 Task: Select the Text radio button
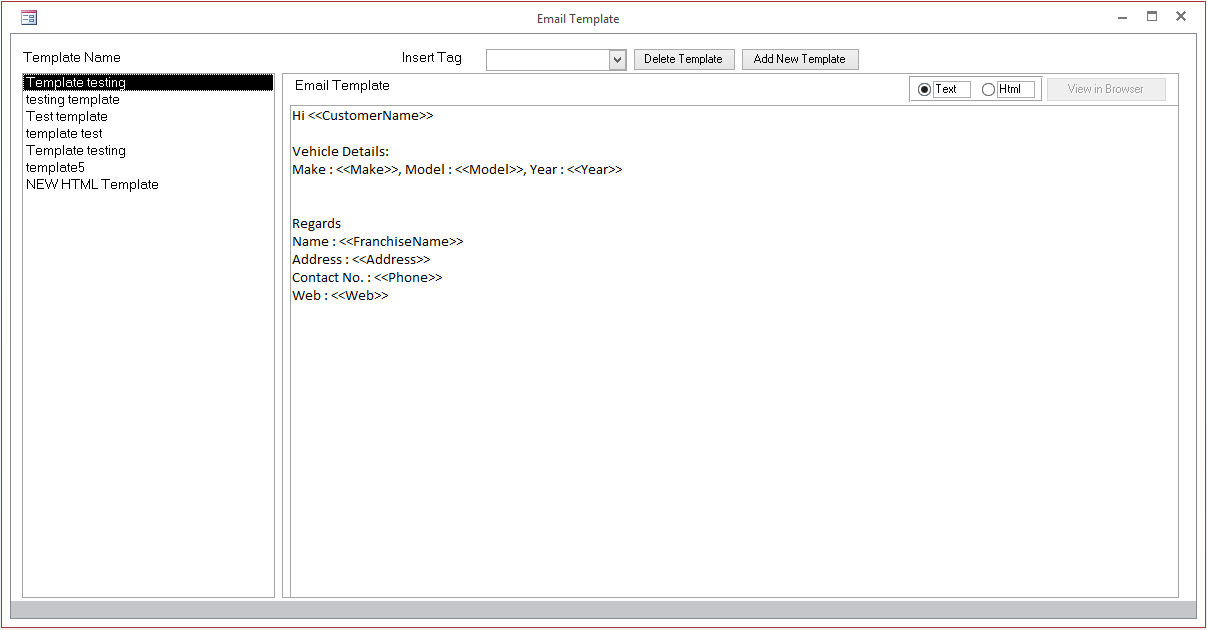(x=924, y=89)
